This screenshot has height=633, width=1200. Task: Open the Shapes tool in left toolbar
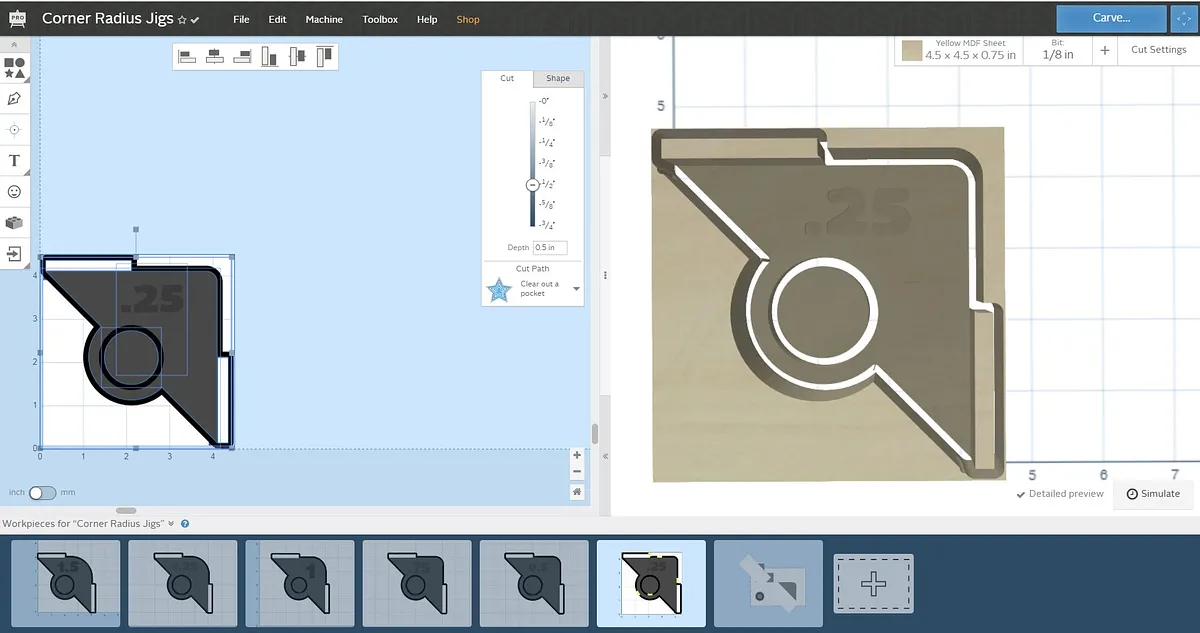pos(14,68)
